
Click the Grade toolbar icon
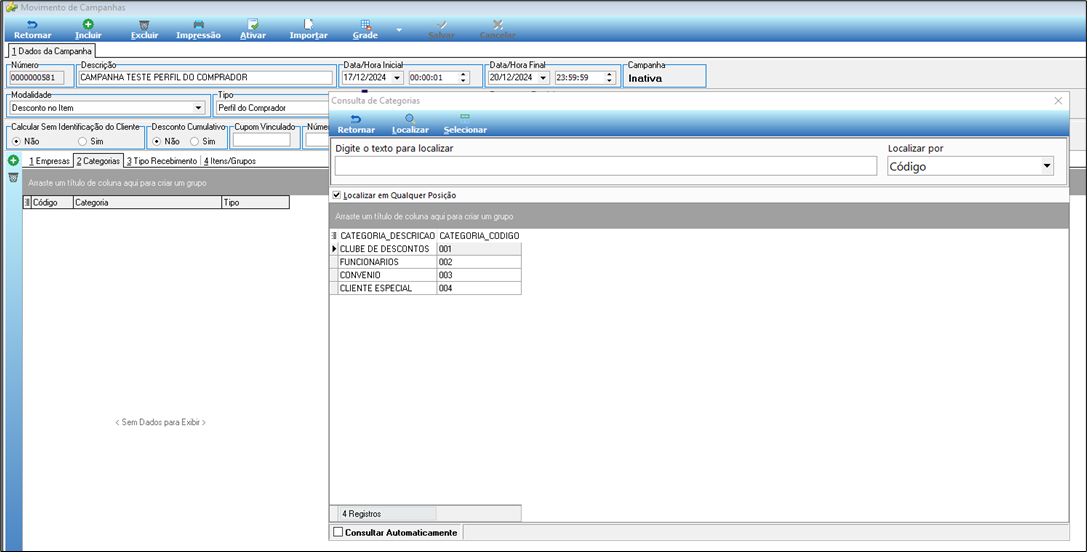click(365, 25)
